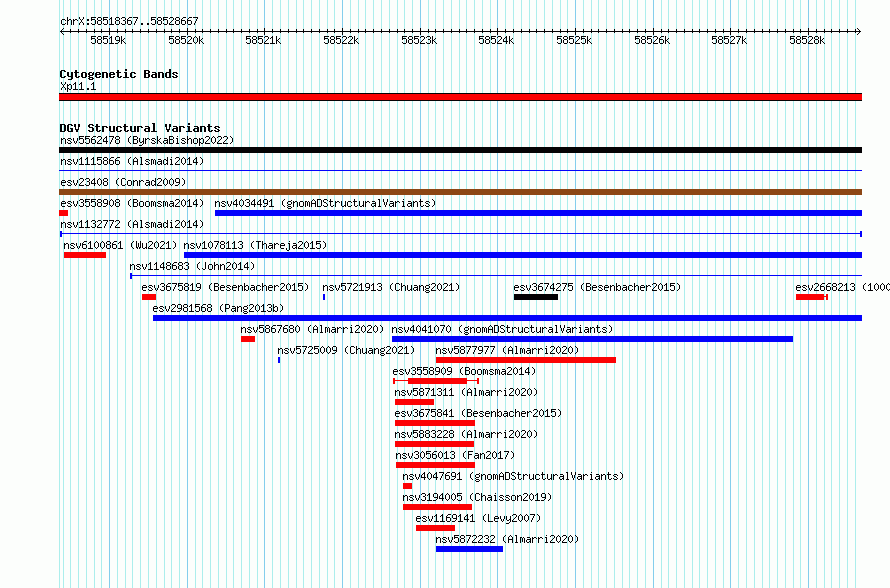This screenshot has height=588, width=890.
Task: Select the red esv2668213 variant bar
Action: point(812,297)
